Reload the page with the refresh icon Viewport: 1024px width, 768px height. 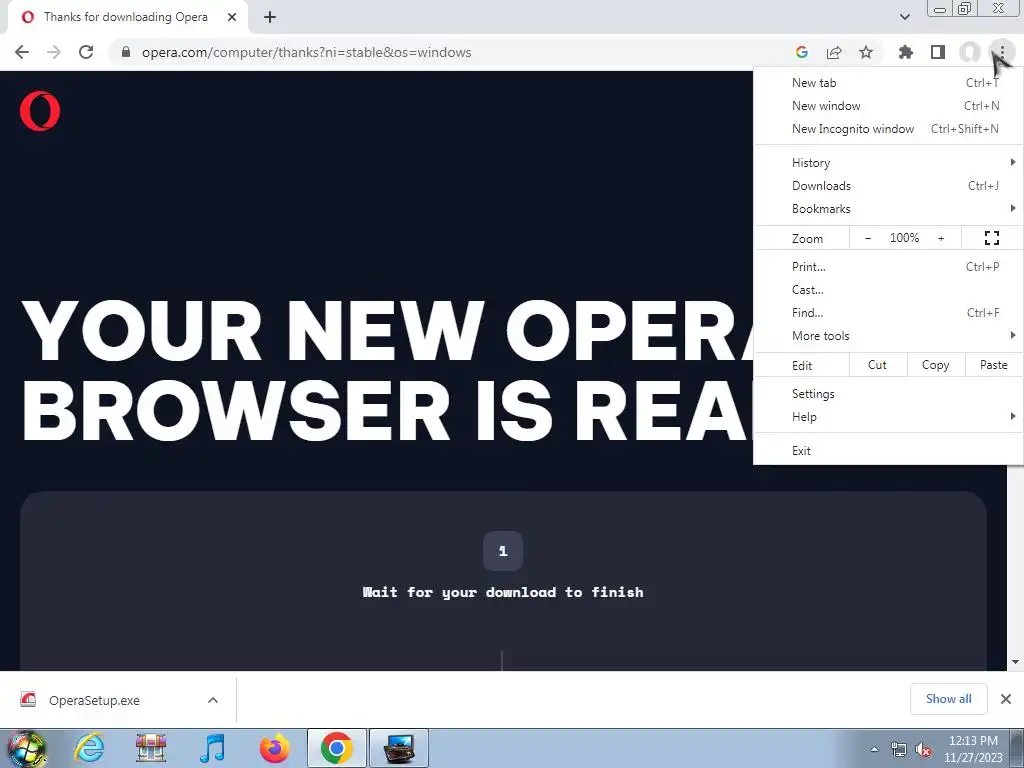(x=86, y=52)
